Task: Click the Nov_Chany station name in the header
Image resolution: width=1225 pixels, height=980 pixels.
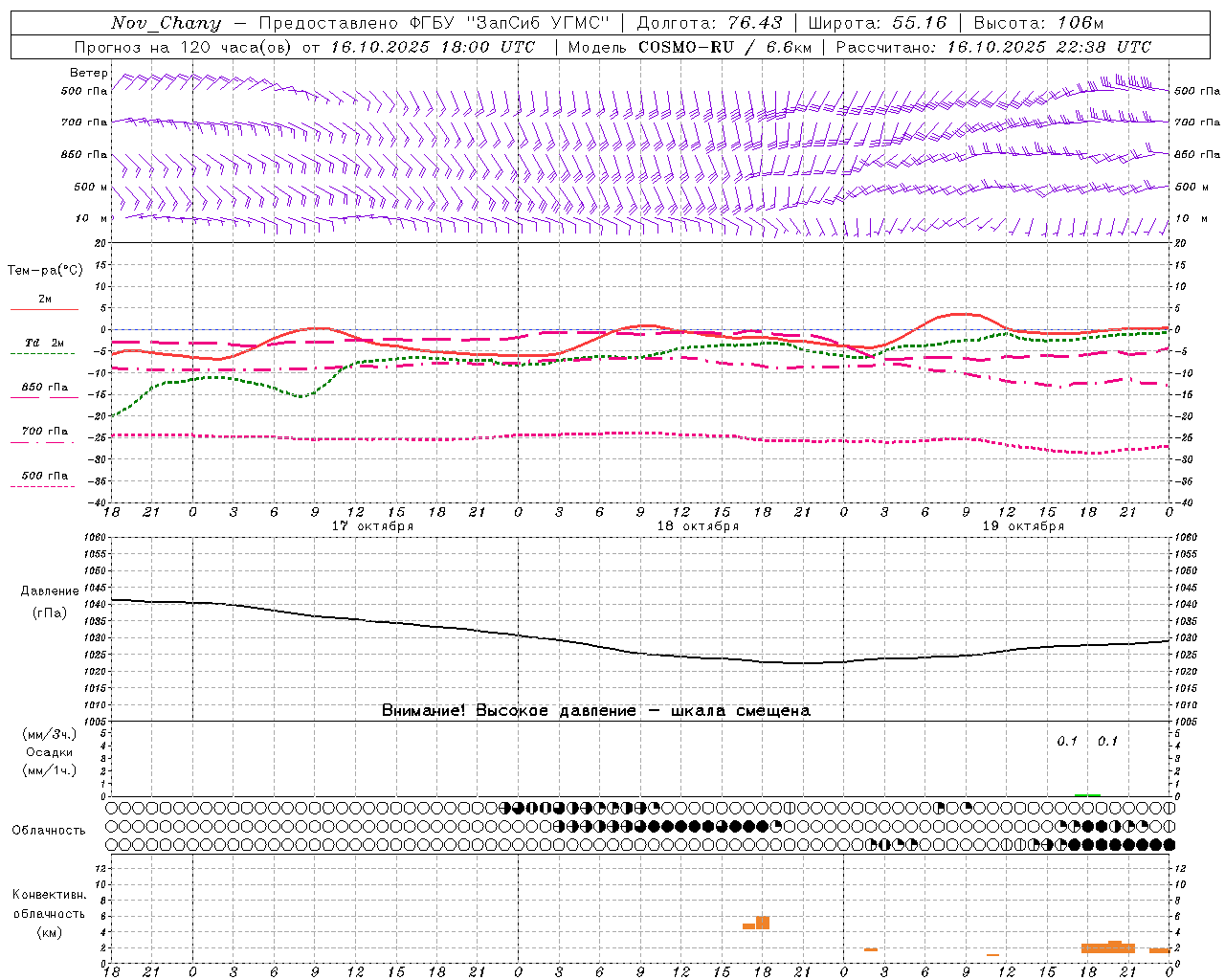Action: [166, 23]
